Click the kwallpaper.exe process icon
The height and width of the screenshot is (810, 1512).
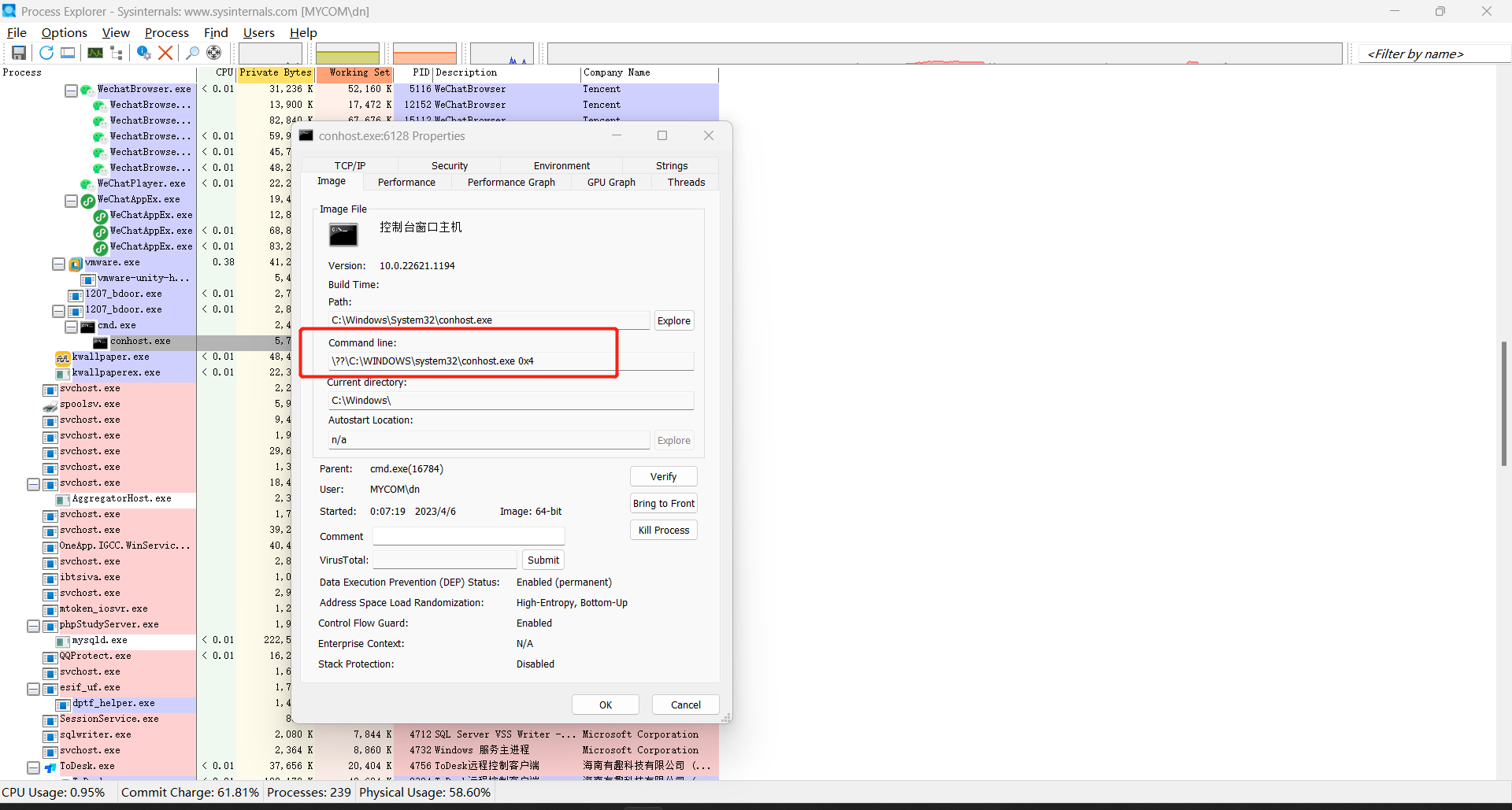[x=63, y=358]
